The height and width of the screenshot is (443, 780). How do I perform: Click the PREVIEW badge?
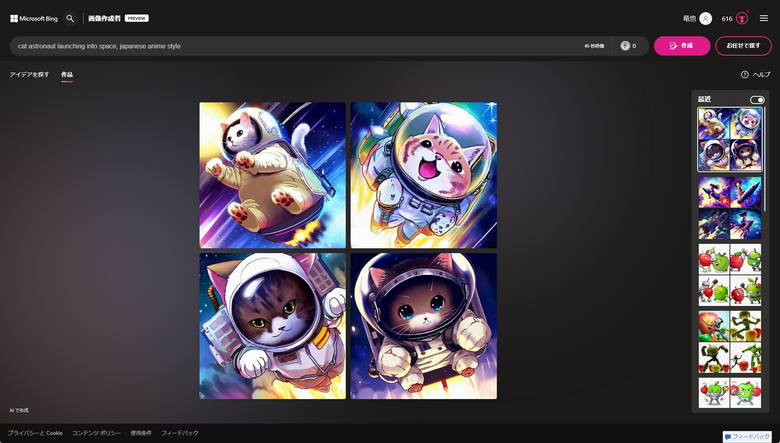pyautogui.click(x=136, y=18)
